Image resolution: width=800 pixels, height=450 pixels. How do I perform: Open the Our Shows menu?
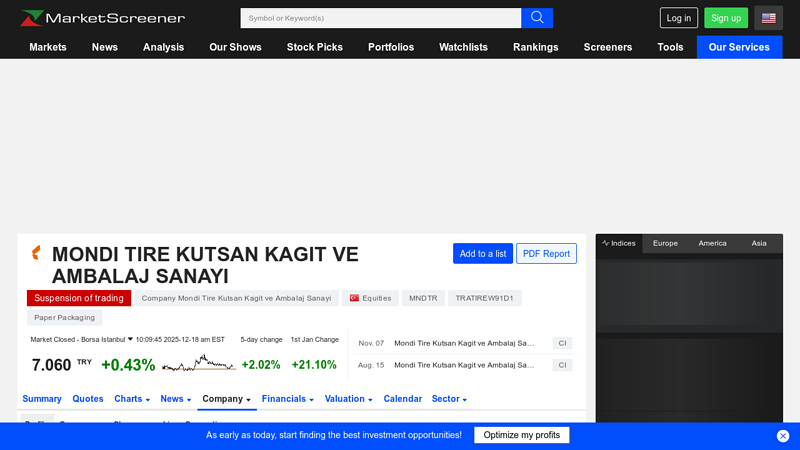[235, 47]
